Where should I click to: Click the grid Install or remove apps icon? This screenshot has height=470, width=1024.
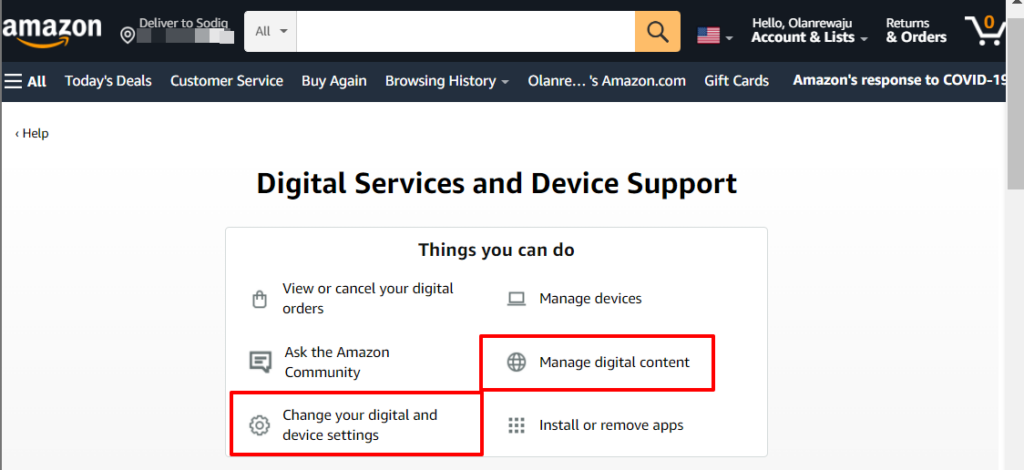point(517,426)
